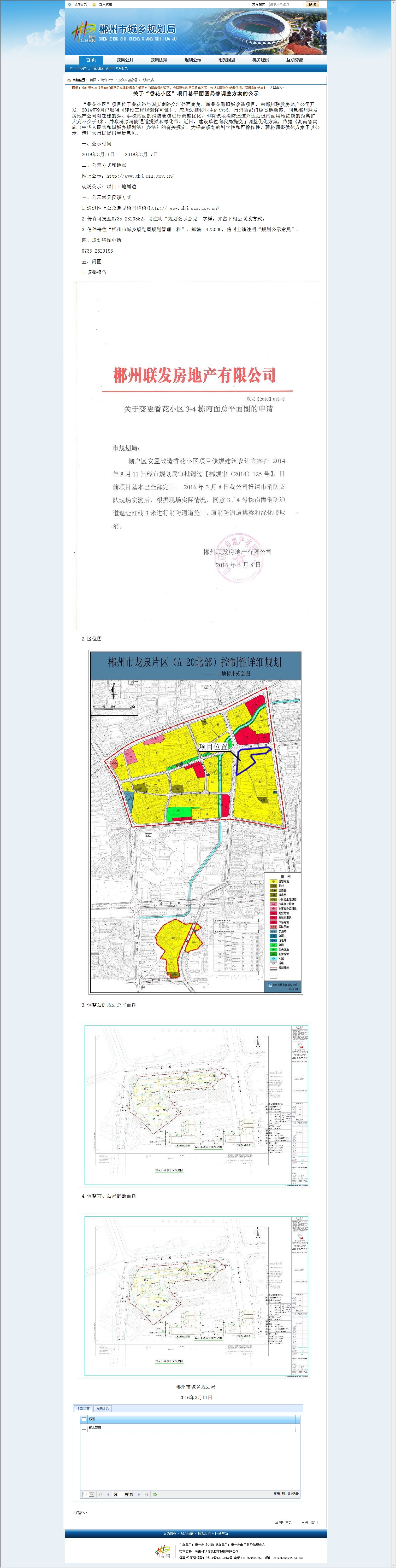396x1568 pixels.
Task: Click the site search keyword input field
Action: (287, 4)
